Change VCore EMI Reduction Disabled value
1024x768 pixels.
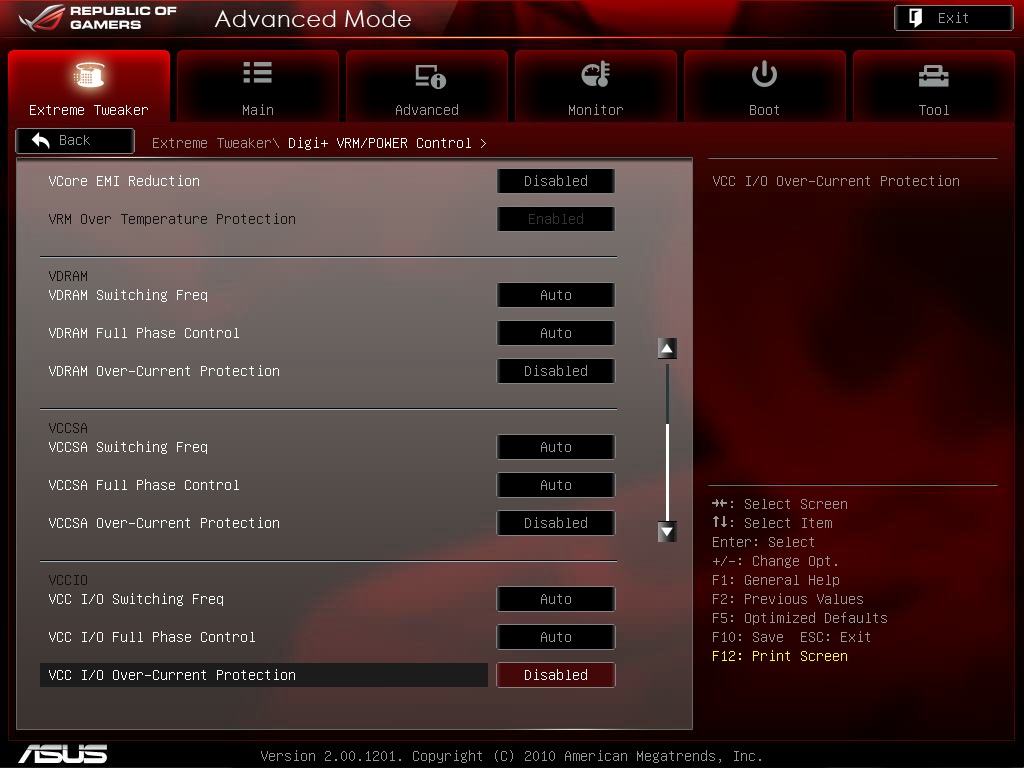[x=556, y=181]
